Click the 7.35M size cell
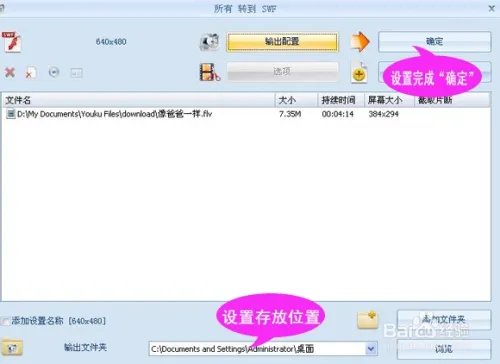Viewport: 500px width, 364px height. pyautogui.click(x=290, y=114)
